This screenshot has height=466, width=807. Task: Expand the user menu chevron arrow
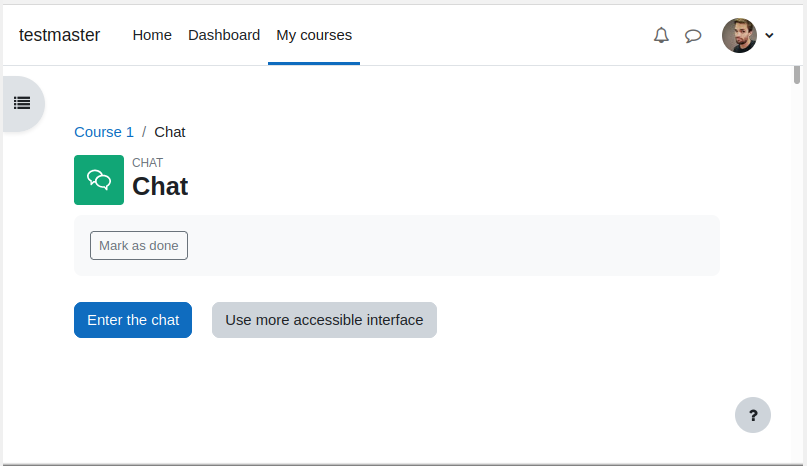(x=769, y=36)
